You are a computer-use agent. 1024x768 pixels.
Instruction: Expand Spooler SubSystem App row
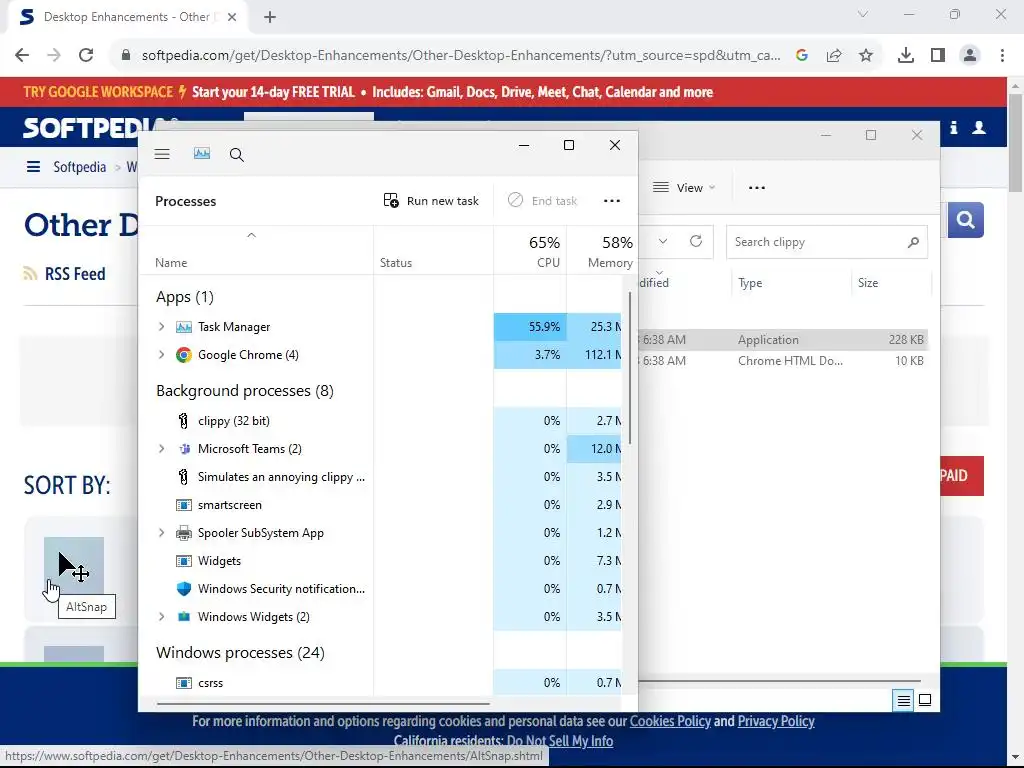point(161,533)
